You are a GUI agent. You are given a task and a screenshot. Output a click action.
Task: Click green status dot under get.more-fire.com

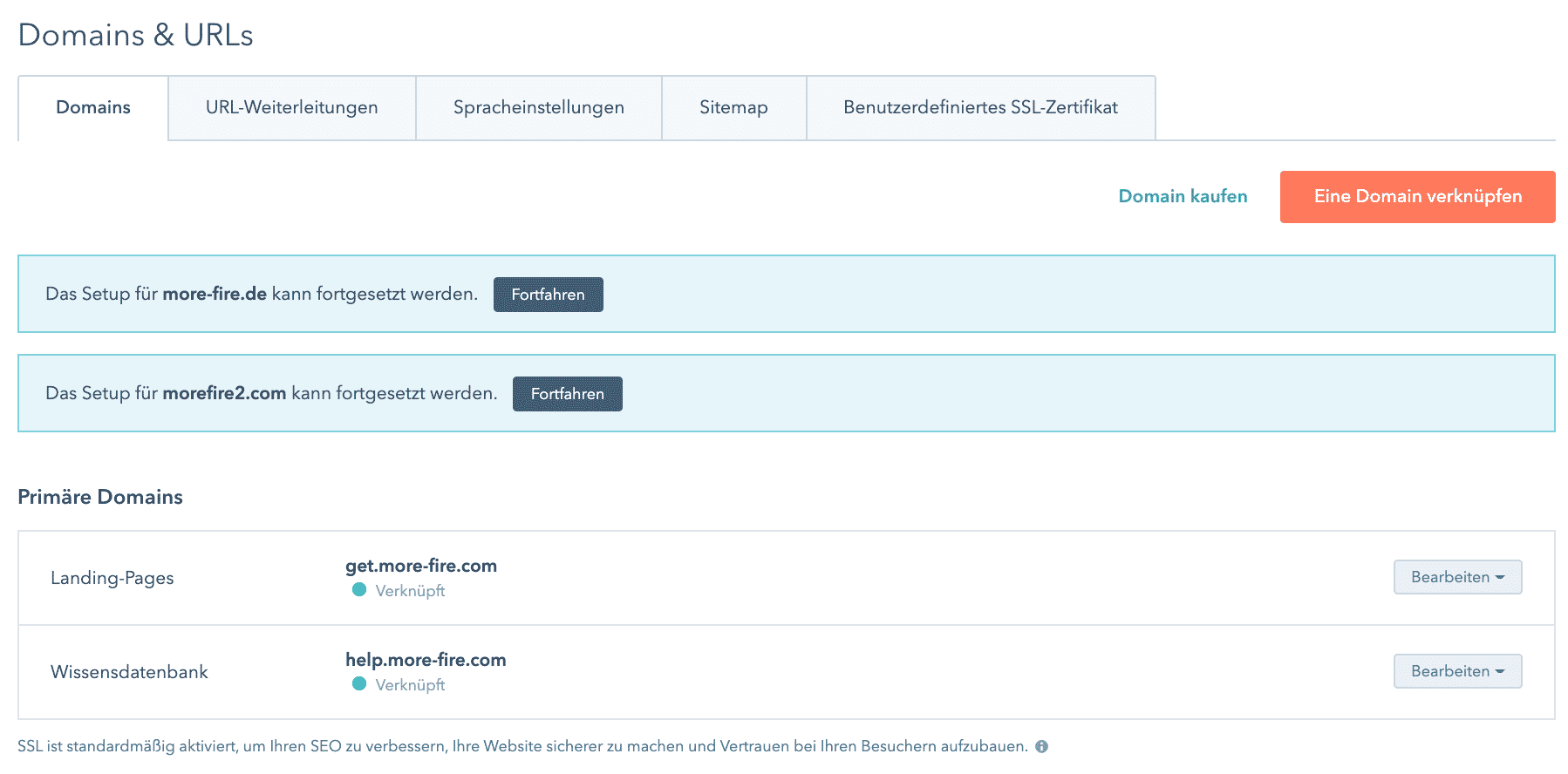[359, 590]
